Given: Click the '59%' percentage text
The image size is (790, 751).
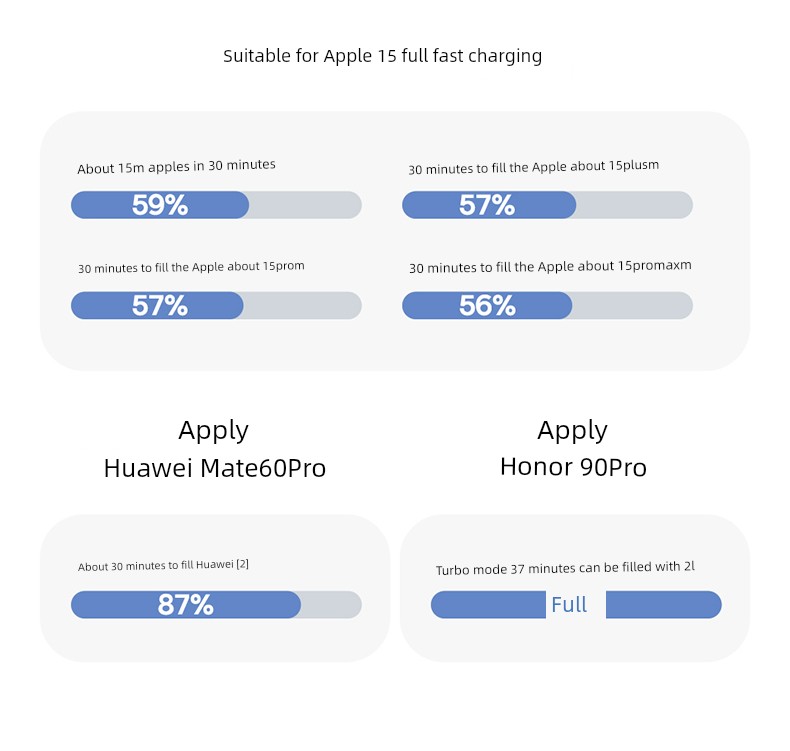Looking at the screenshot, I should click(160, 205).
